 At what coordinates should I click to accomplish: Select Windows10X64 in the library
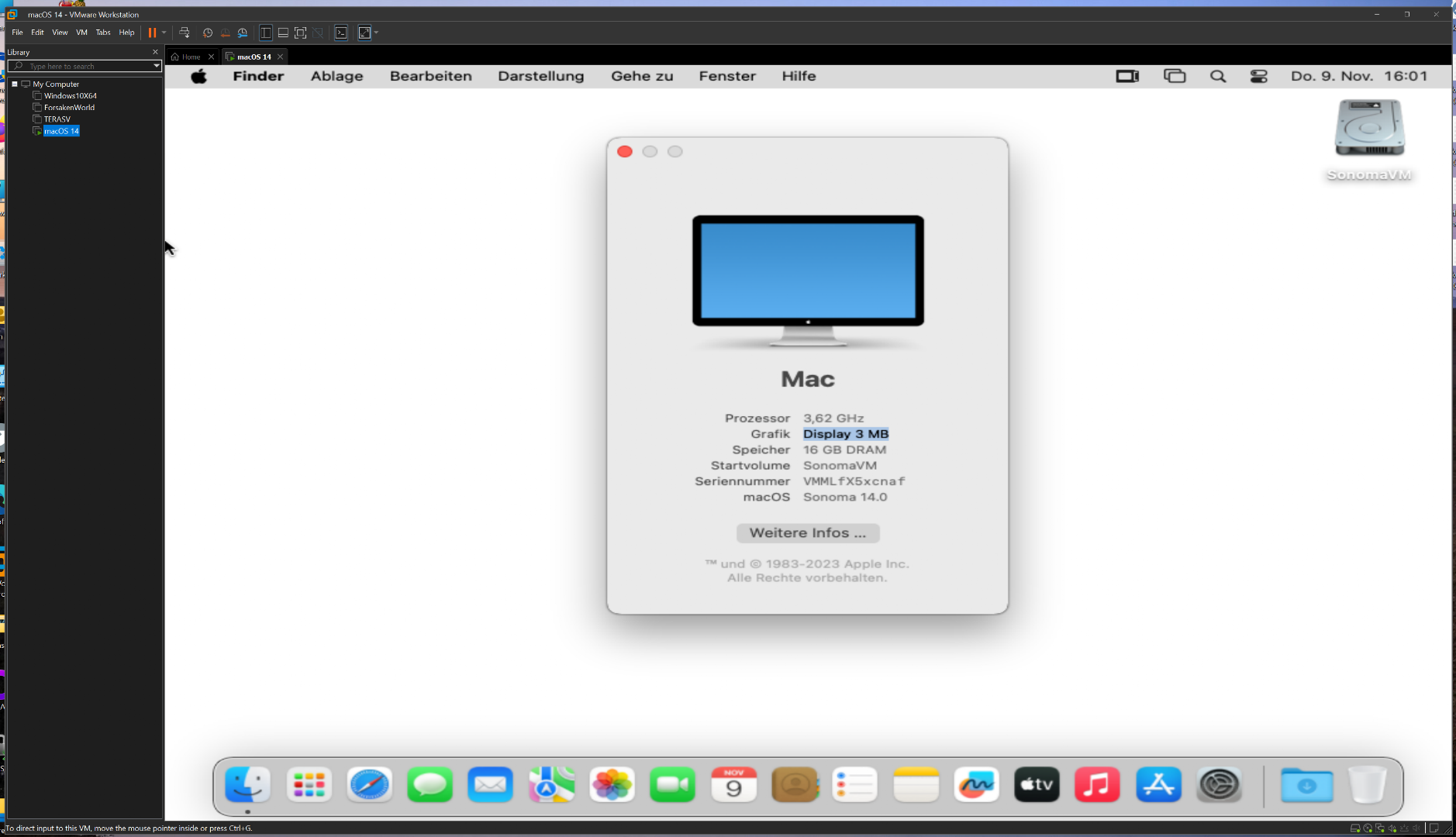pyautogui.click(x=70, y=95)
